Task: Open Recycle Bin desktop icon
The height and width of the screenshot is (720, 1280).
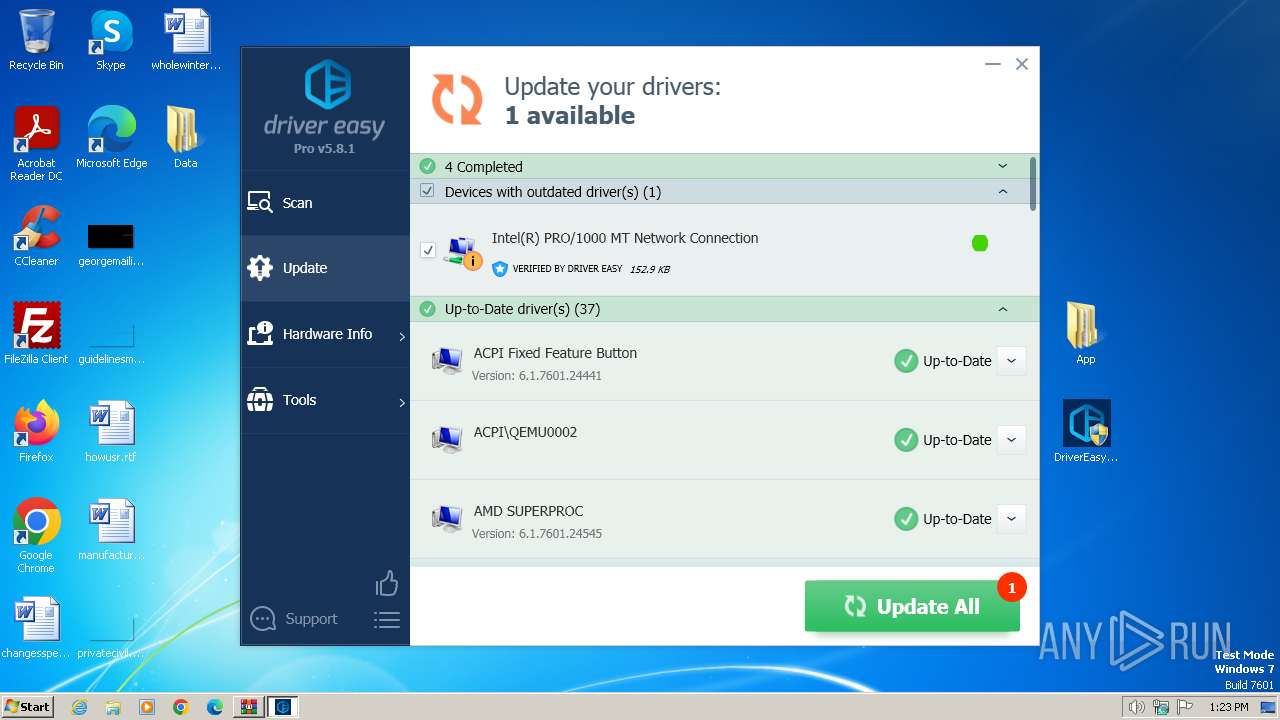Action: point(36,41)
